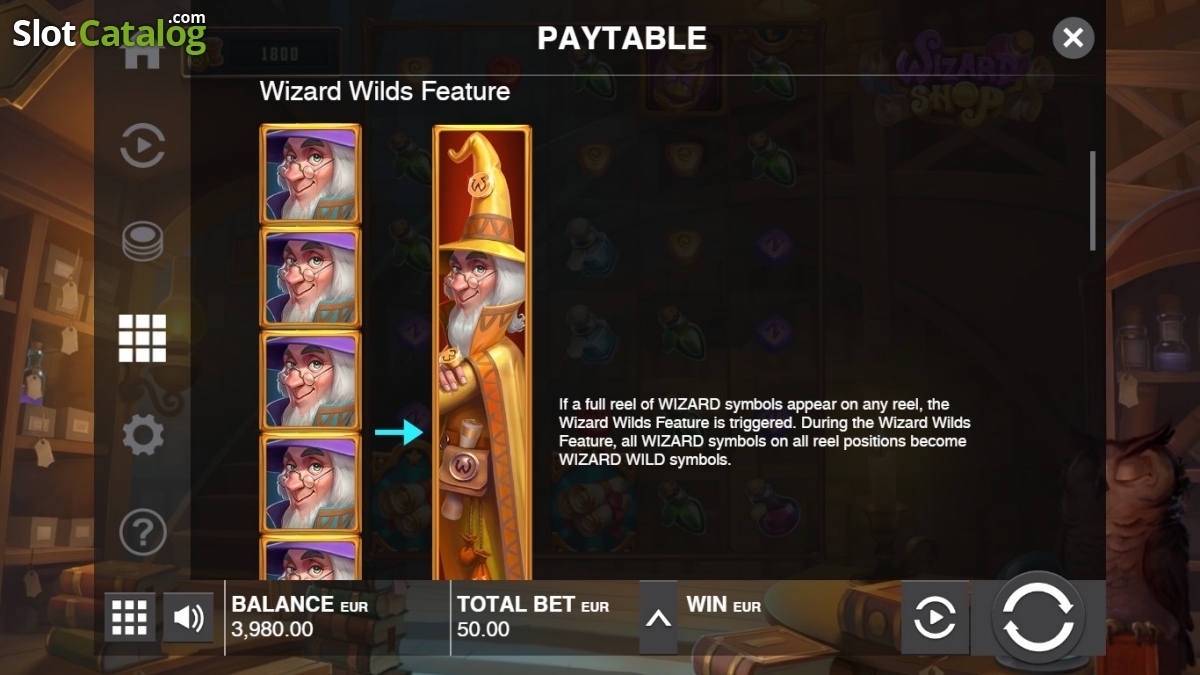Click the paytable vertical scrollbar

coord(1092,200)
